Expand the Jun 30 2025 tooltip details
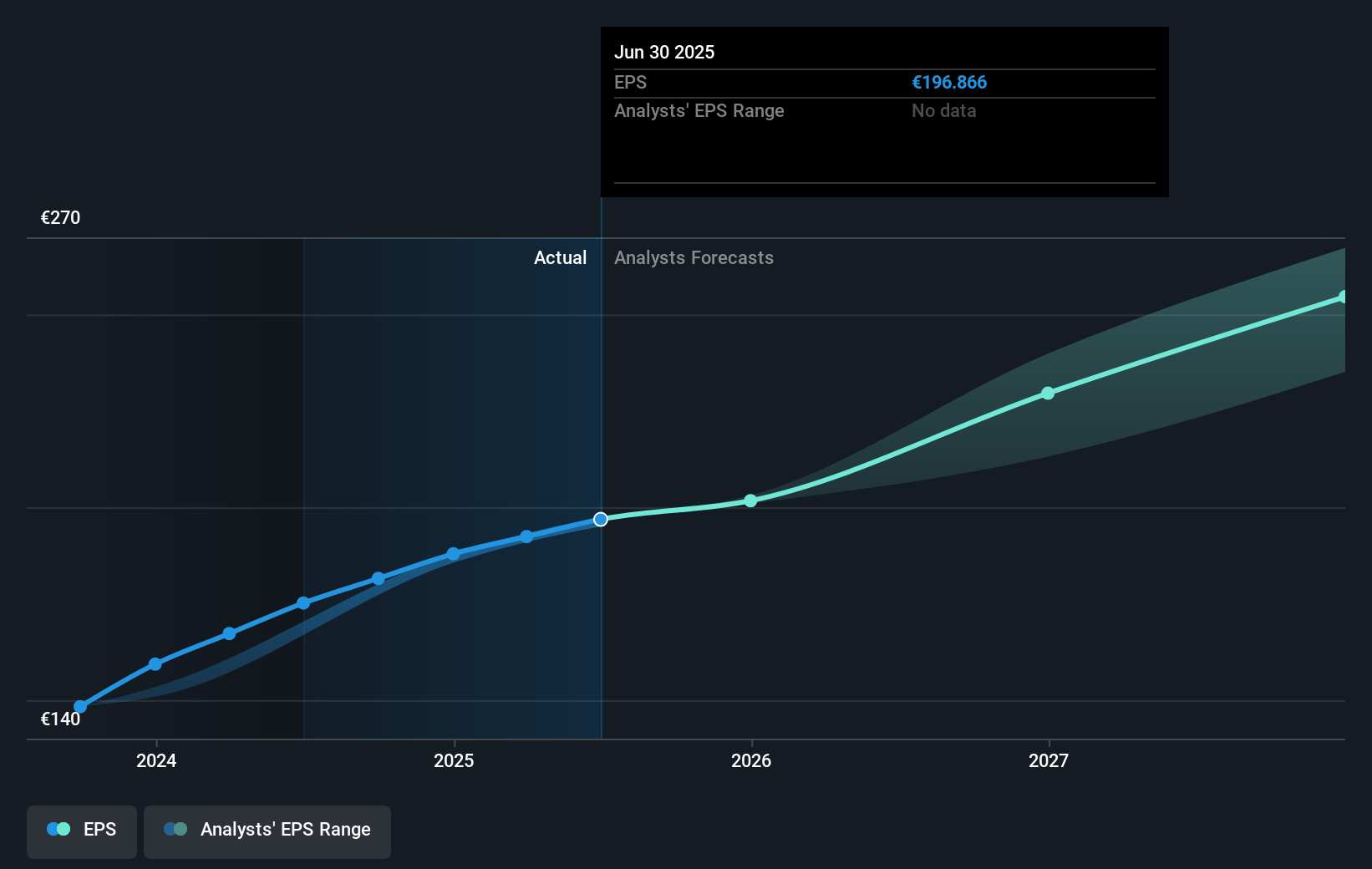The image size is (1372, 869). pos(664,52)
